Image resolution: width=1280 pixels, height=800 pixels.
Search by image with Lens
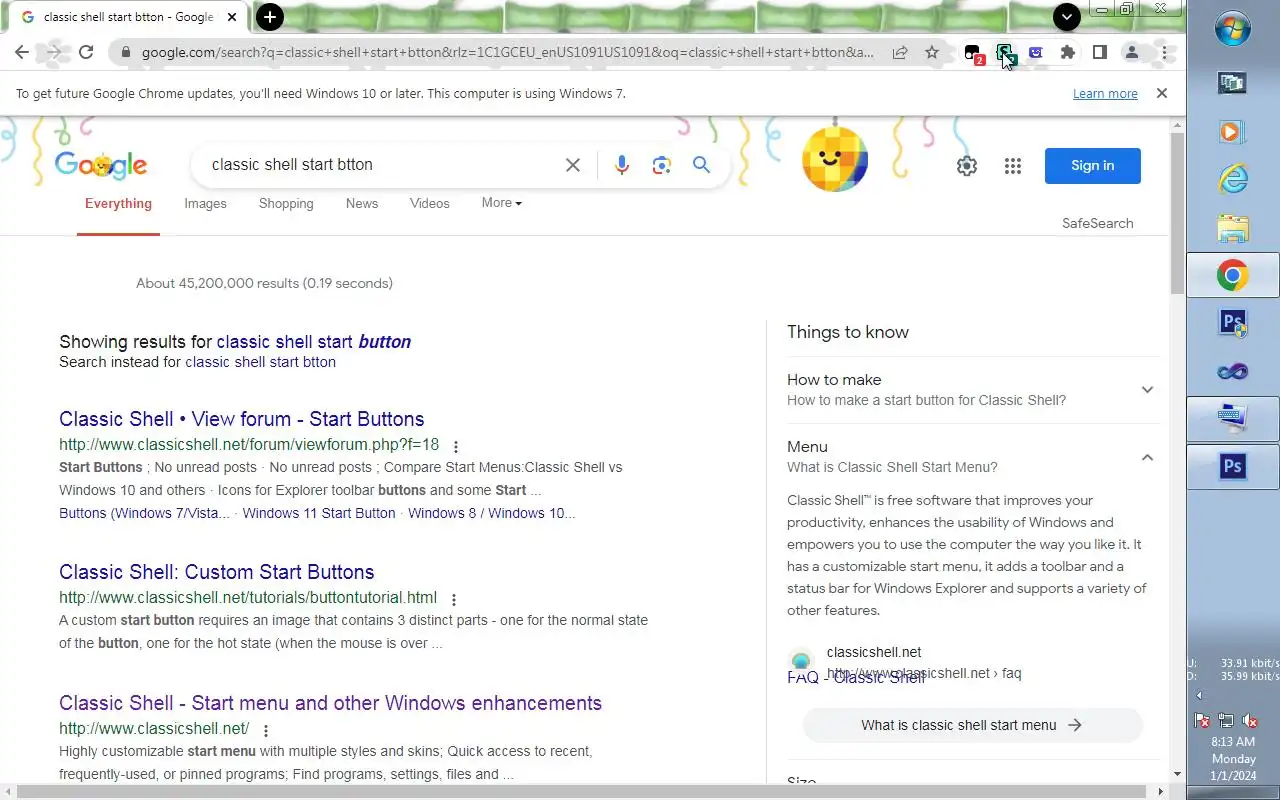pos(661,165)
